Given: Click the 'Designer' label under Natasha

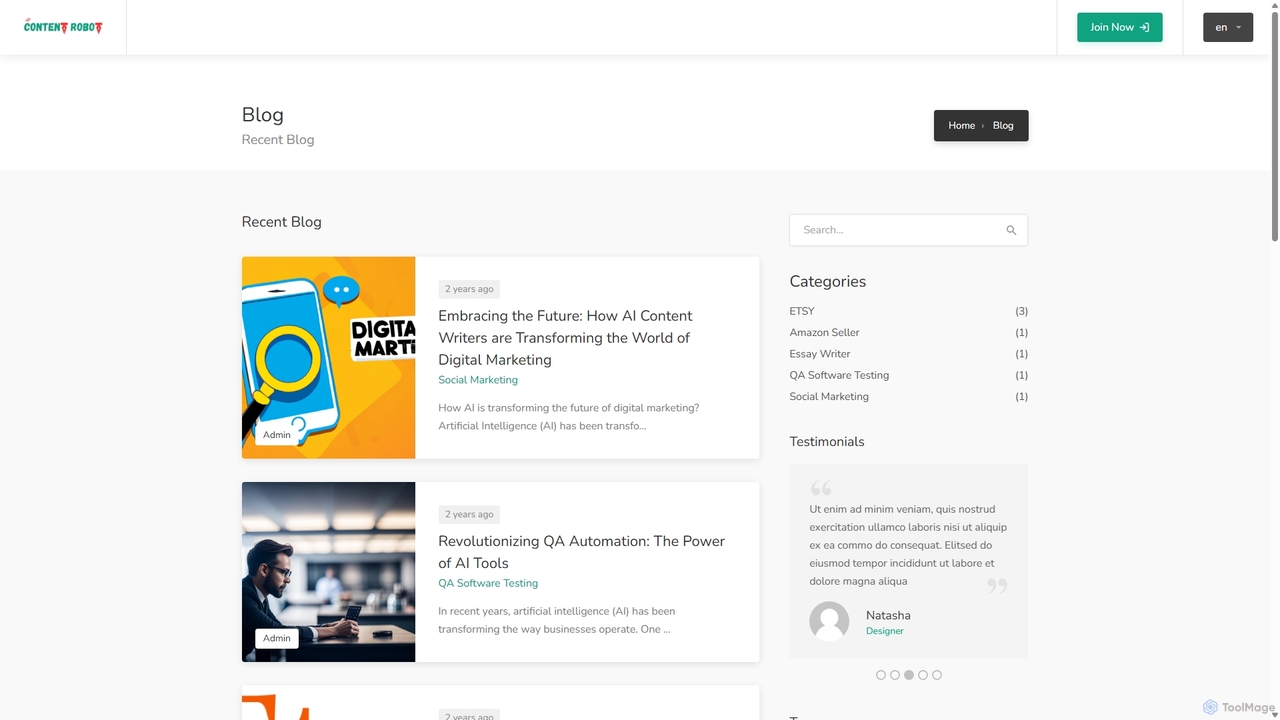Looking at the screenshot, I should [x=885, y=631].
